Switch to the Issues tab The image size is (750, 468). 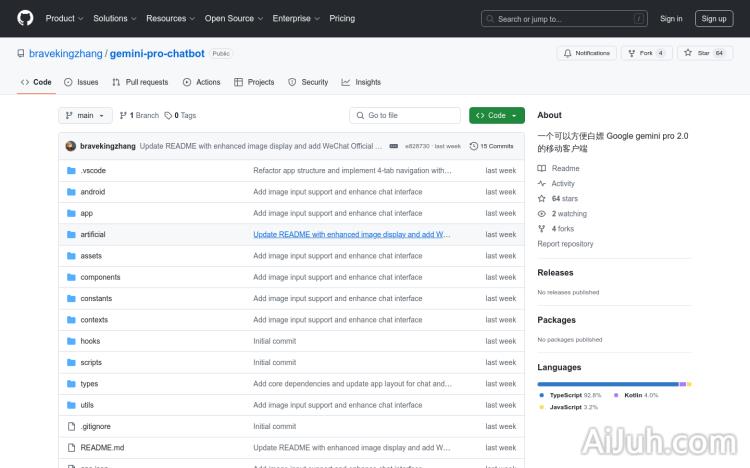pos(81,82)
